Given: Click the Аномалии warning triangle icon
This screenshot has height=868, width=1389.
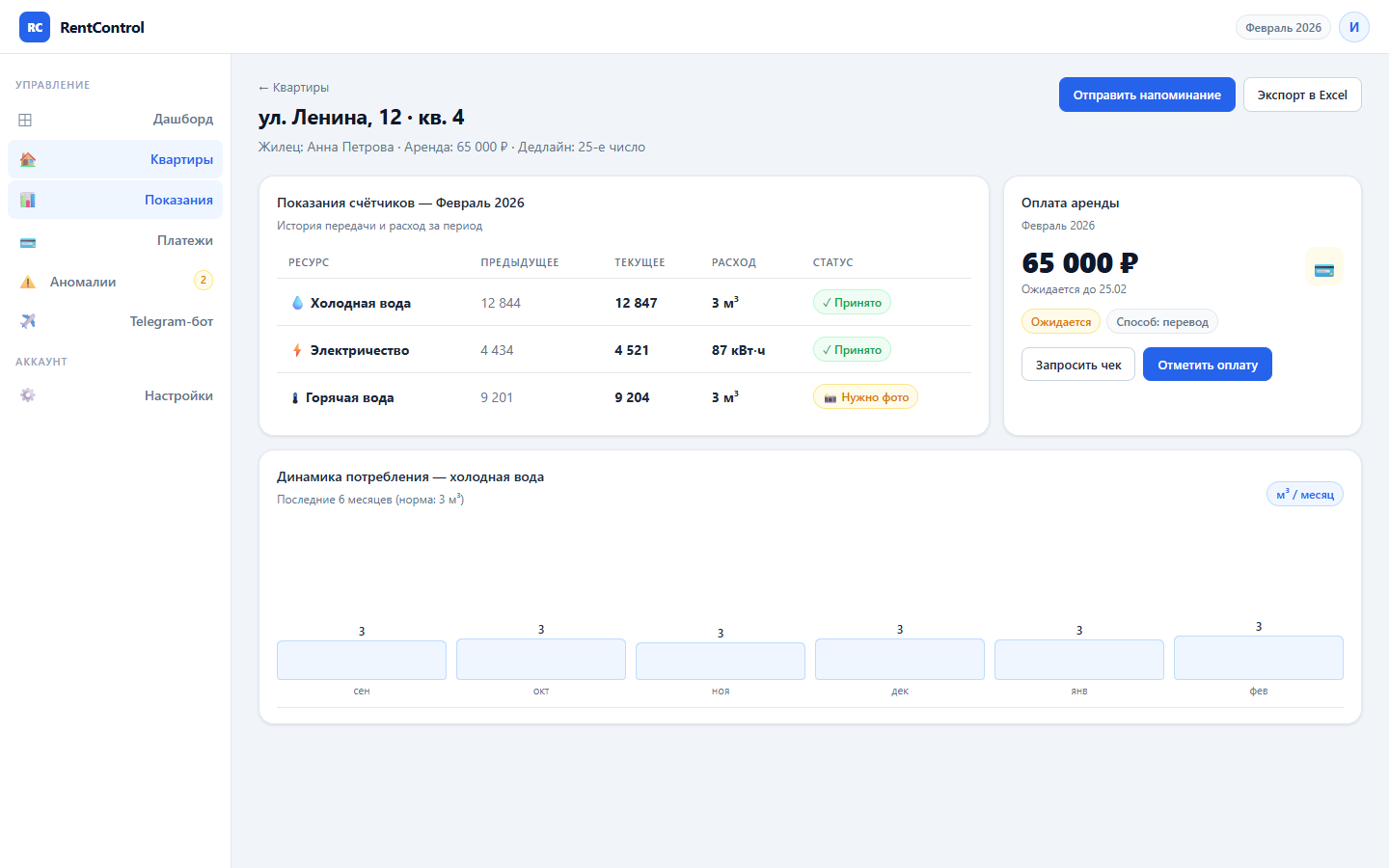Looking at the screenshot, I should [28, 283].
